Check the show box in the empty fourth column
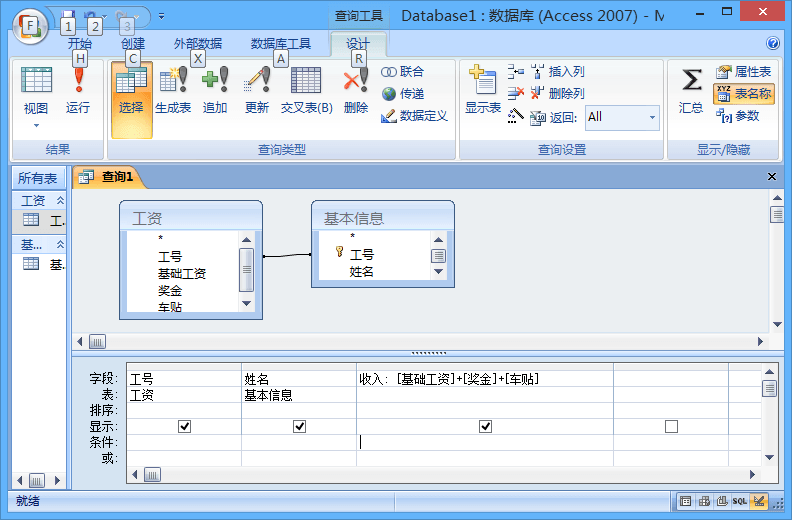 click(671, 427)
